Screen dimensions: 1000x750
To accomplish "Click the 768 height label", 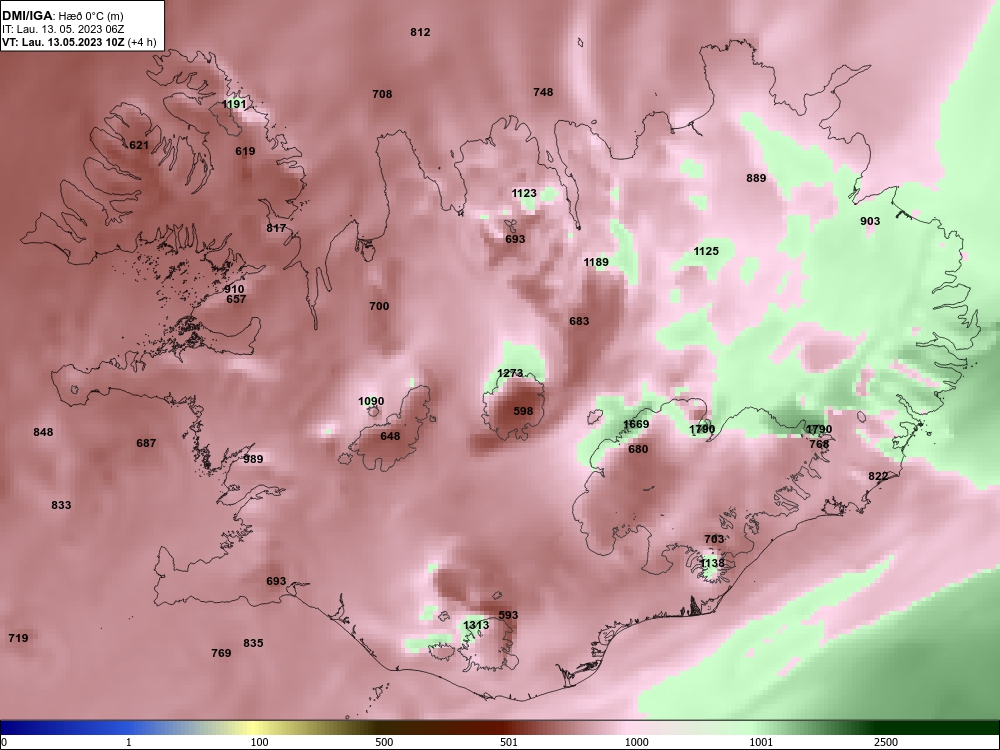I will (819, 444).
